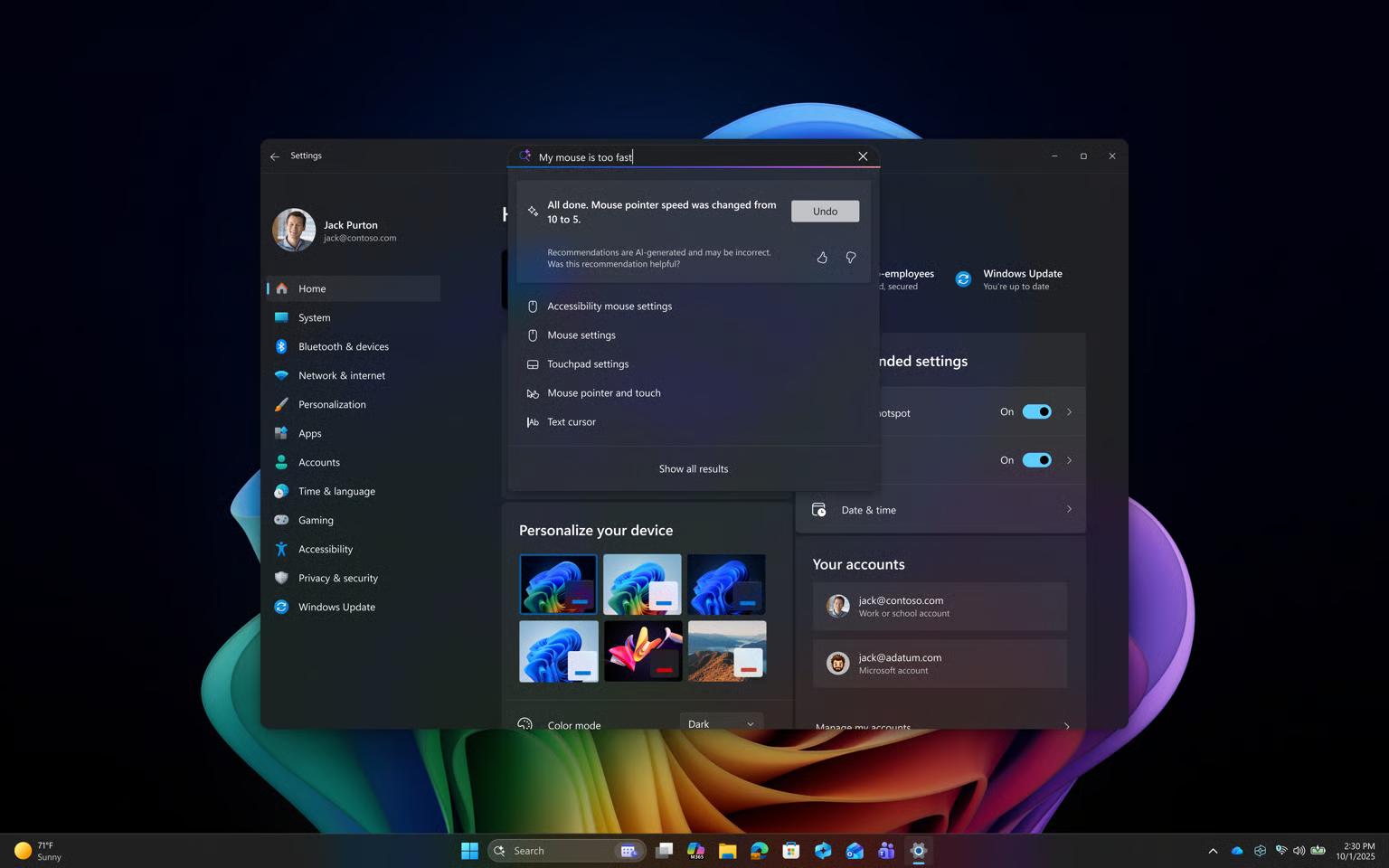
Task: Open the Date & time setting row
Action: click(x=940, y=510)
